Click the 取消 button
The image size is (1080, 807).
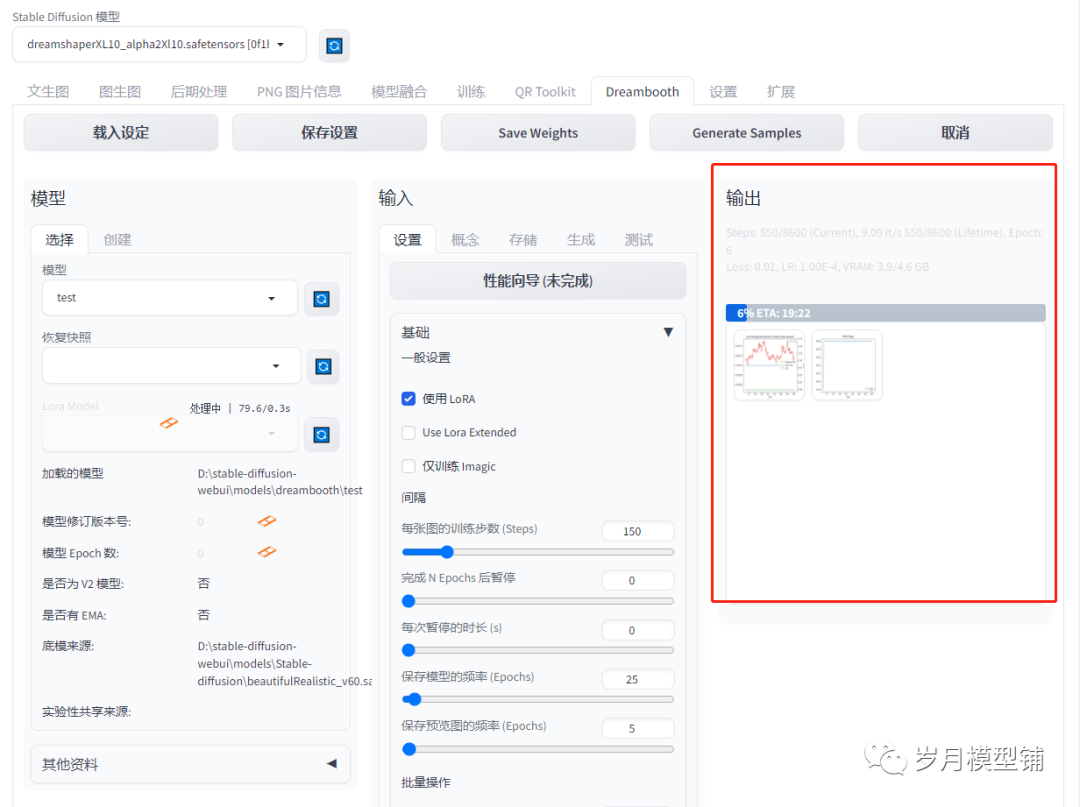point(955,132)
